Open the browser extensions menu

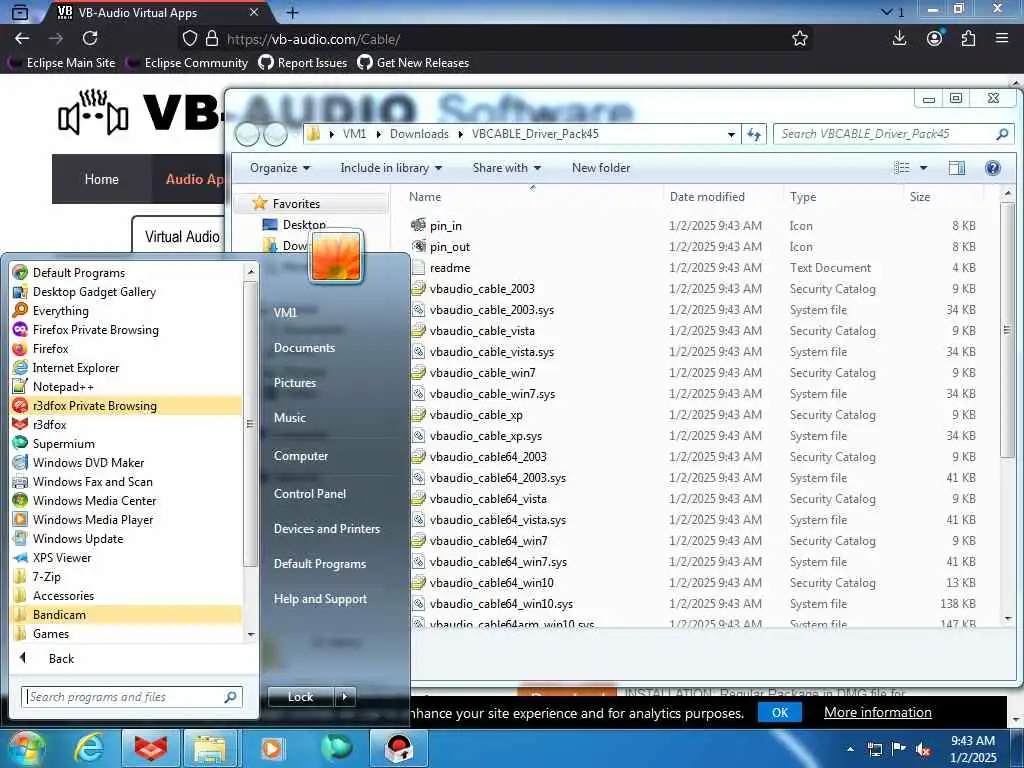(968, 38)
